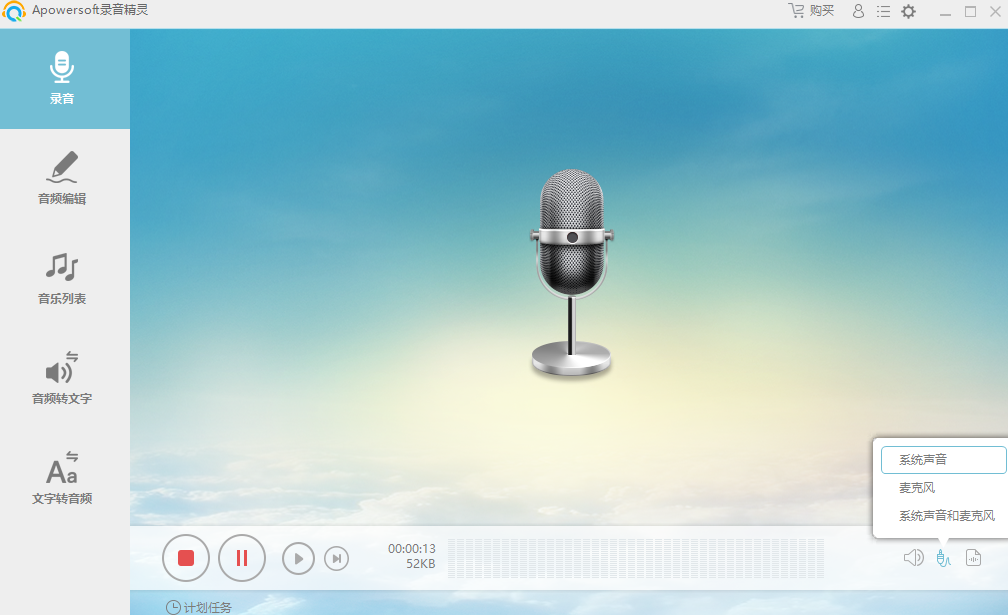The height and width of the screenshot is (615, 1008).
Task: Open 文字转音频 text-to-speech
Action: (63, 479)
